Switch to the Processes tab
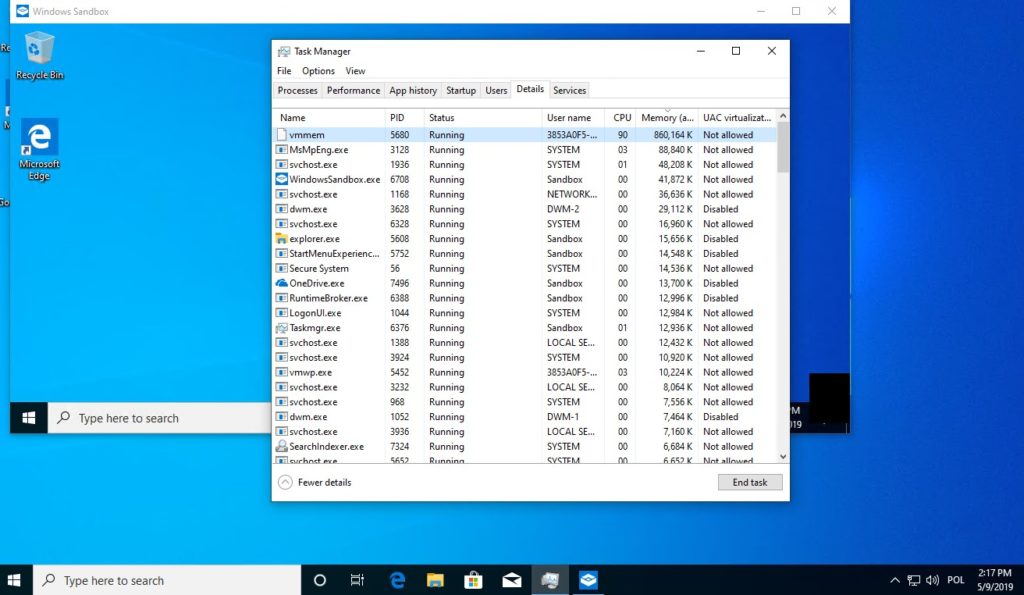This screenshot has height=595, width=1024. tap(297, 90)
